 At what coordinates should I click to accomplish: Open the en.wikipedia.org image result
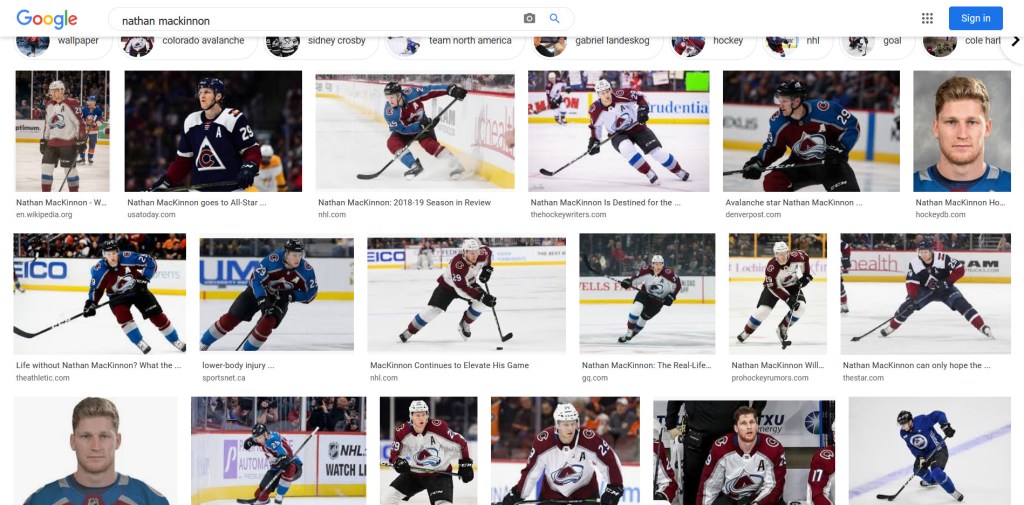point(63,131)
